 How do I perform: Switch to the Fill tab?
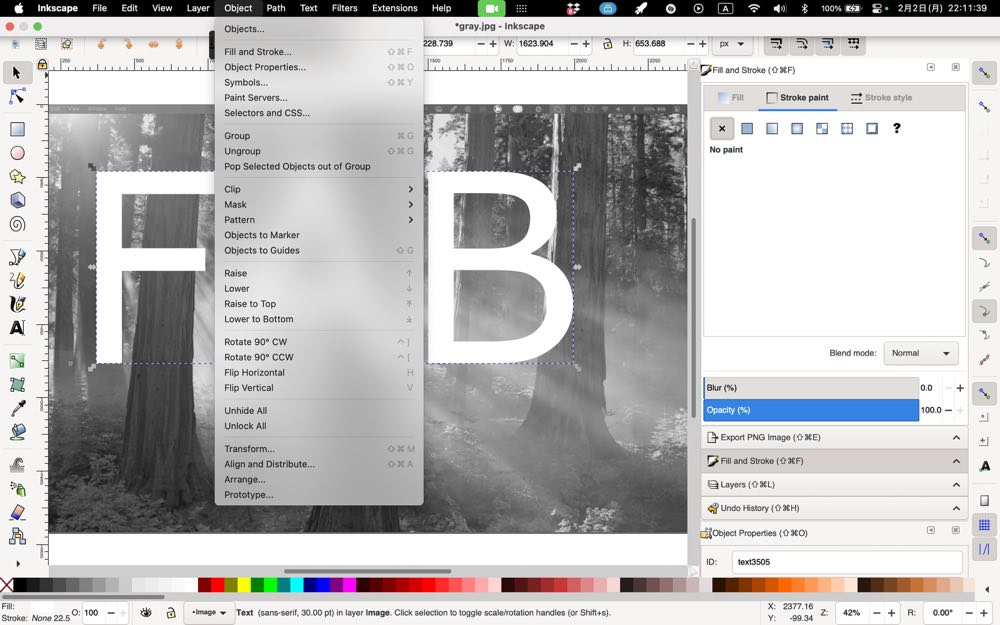click(731, 98)
